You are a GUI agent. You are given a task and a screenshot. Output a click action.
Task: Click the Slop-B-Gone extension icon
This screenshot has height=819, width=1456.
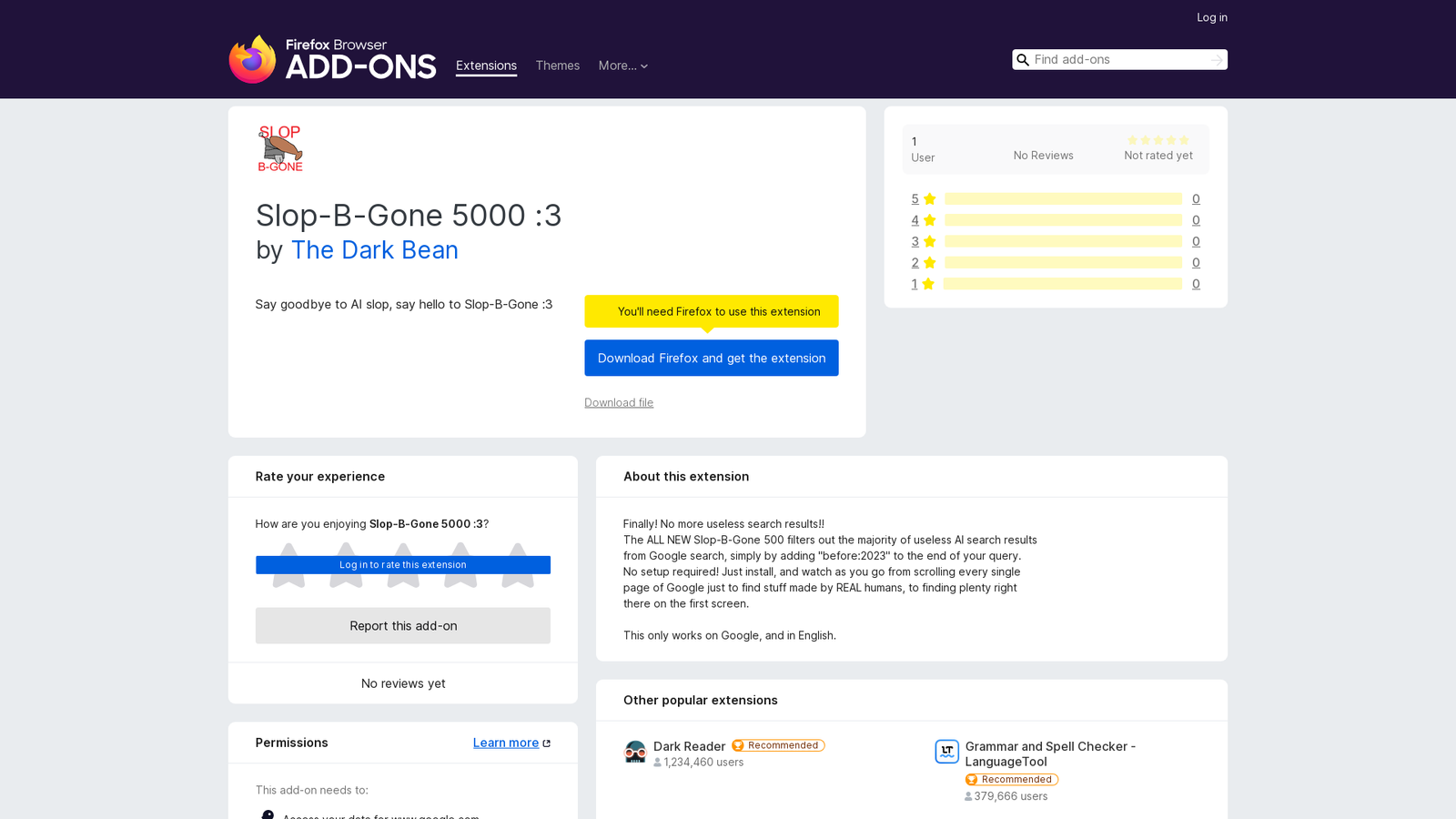pos(280,148)
